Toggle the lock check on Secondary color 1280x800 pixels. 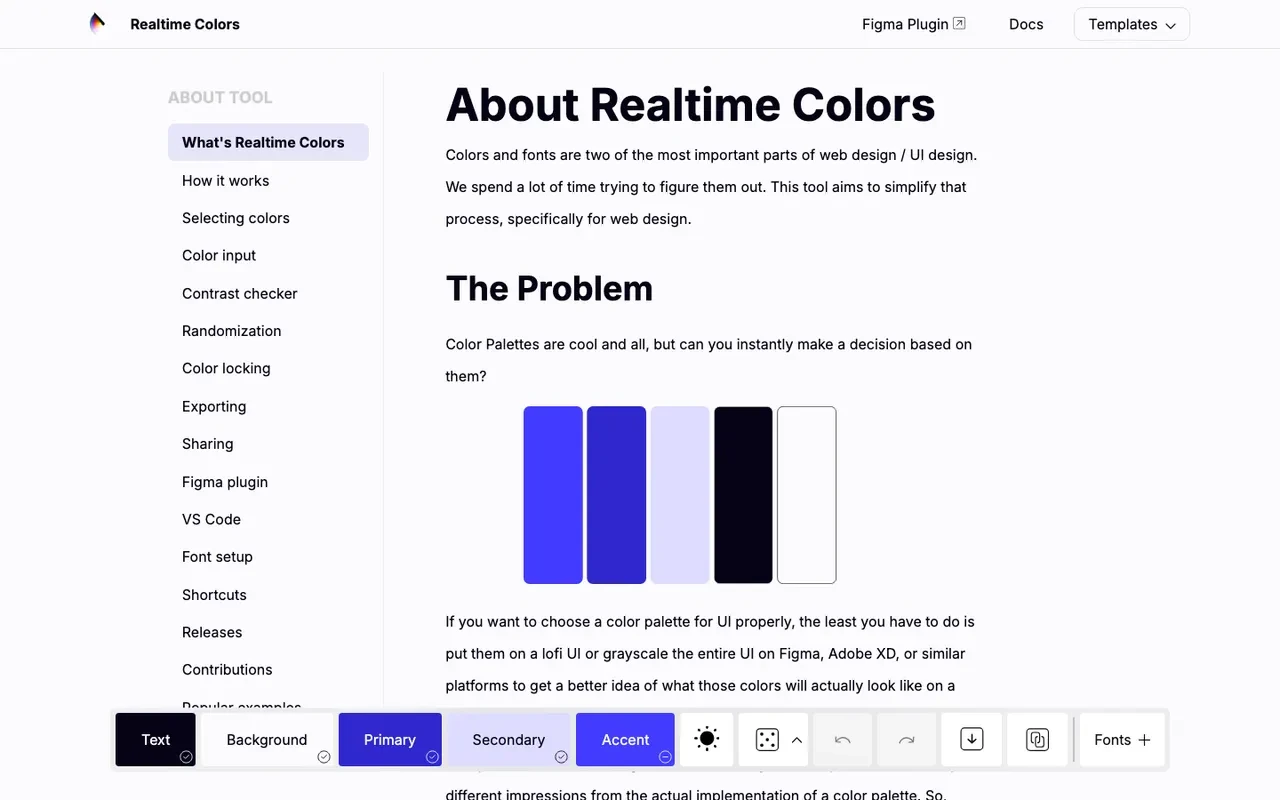coord(561,757)
